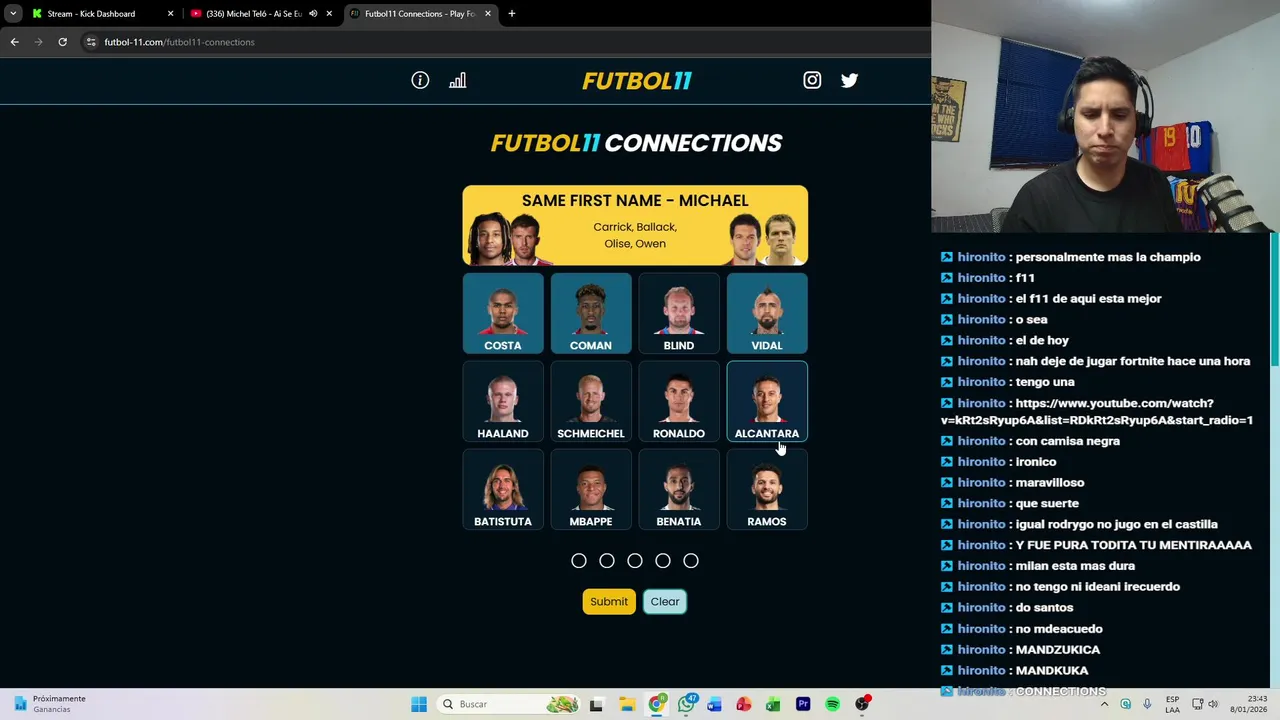Select the BENATIA player card

[679, 489]
